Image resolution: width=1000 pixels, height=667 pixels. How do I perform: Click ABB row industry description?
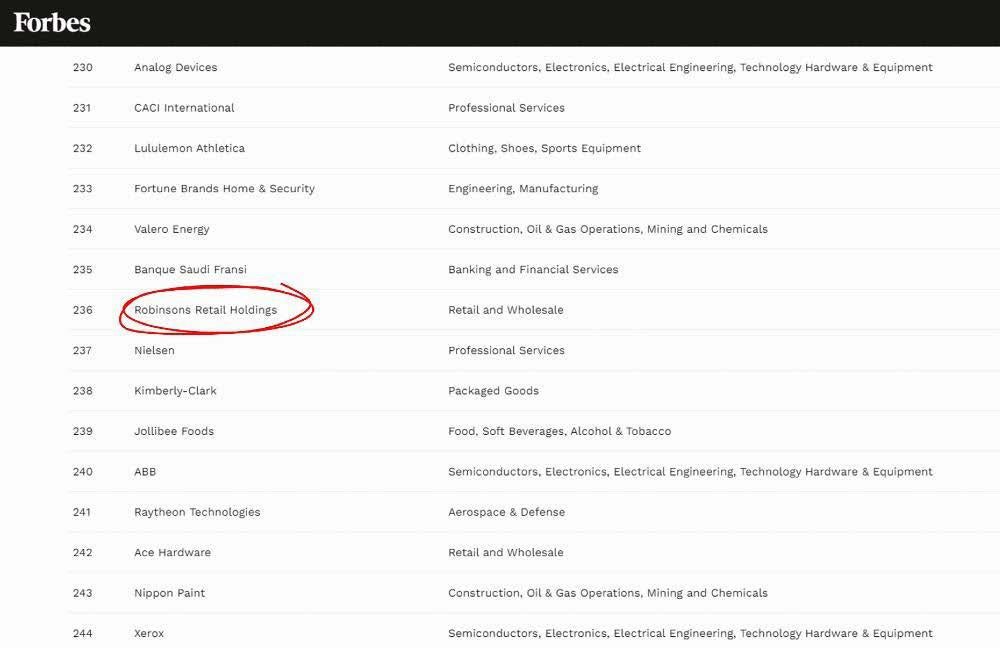coord(690,472)
